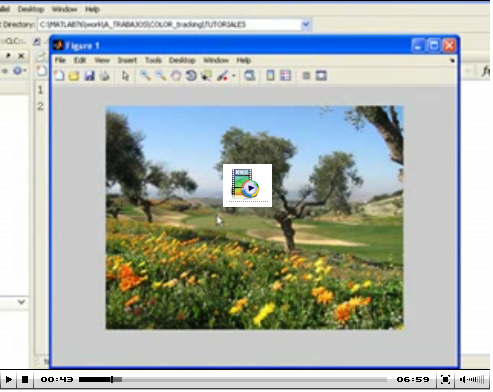
Task: Click the new file icon in MATLAB editor toolbar
Action: pyautogui.click(x=42, y=71)
